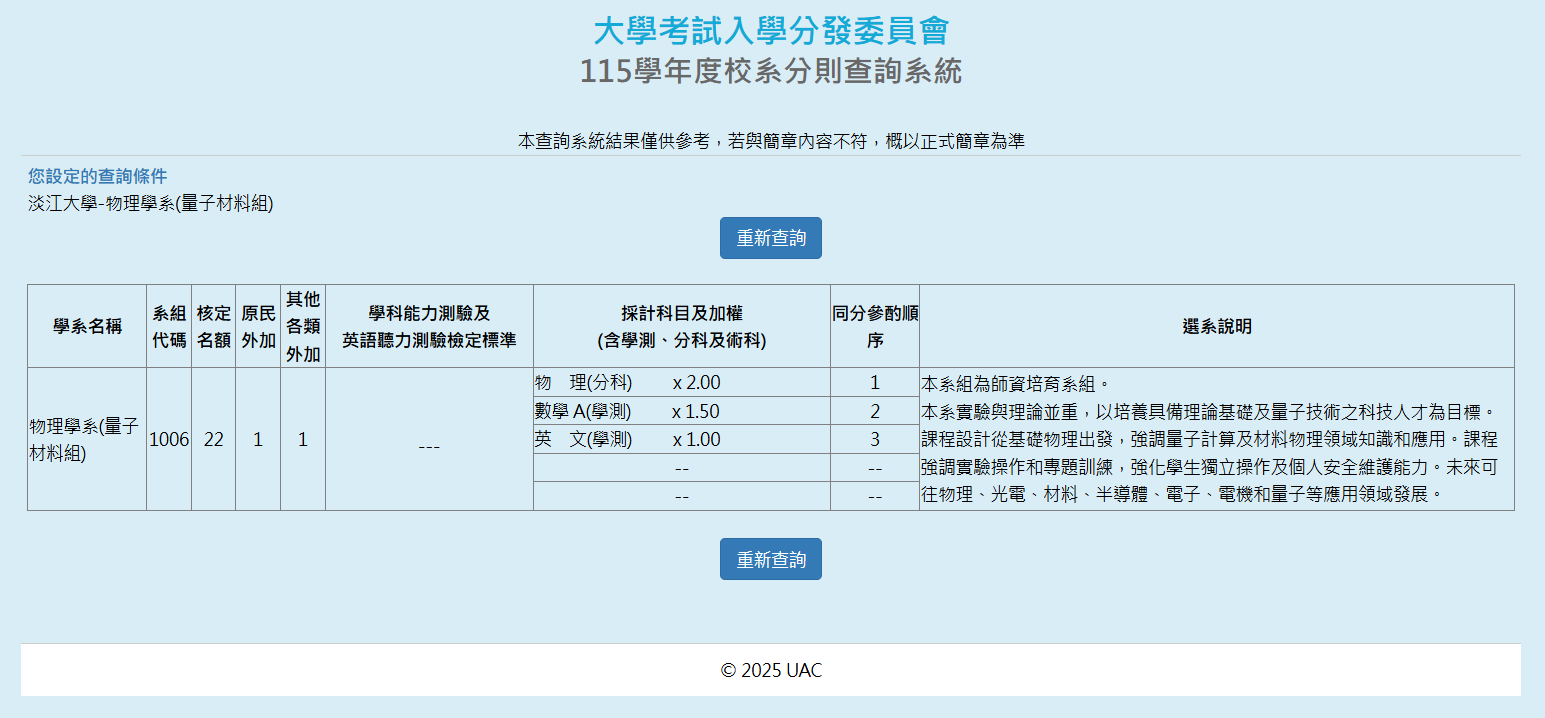Screen dimensions: 1545x718
Task: Click the 採計科目及加權 column header
Action: 681,326
